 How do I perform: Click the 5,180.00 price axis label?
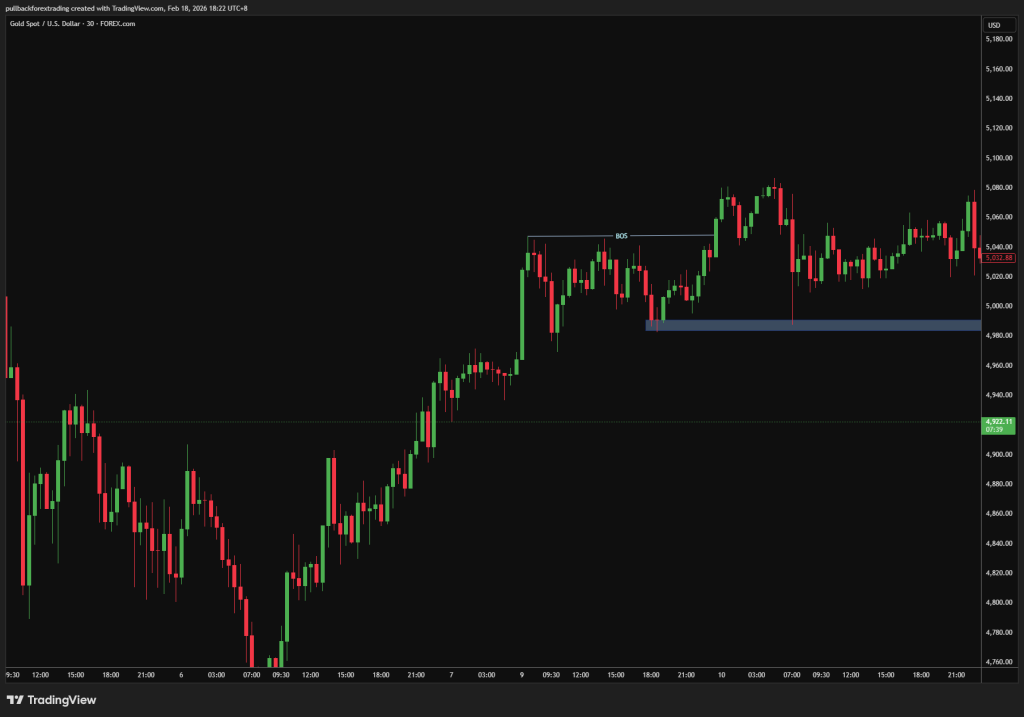(x=999, y=39)
